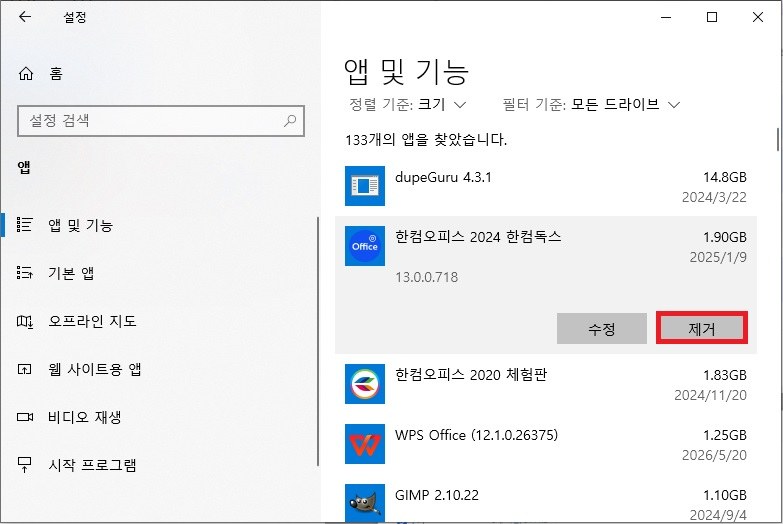
Task: Open 웹 사이트용 앱 settings
Action: [94, 369]
